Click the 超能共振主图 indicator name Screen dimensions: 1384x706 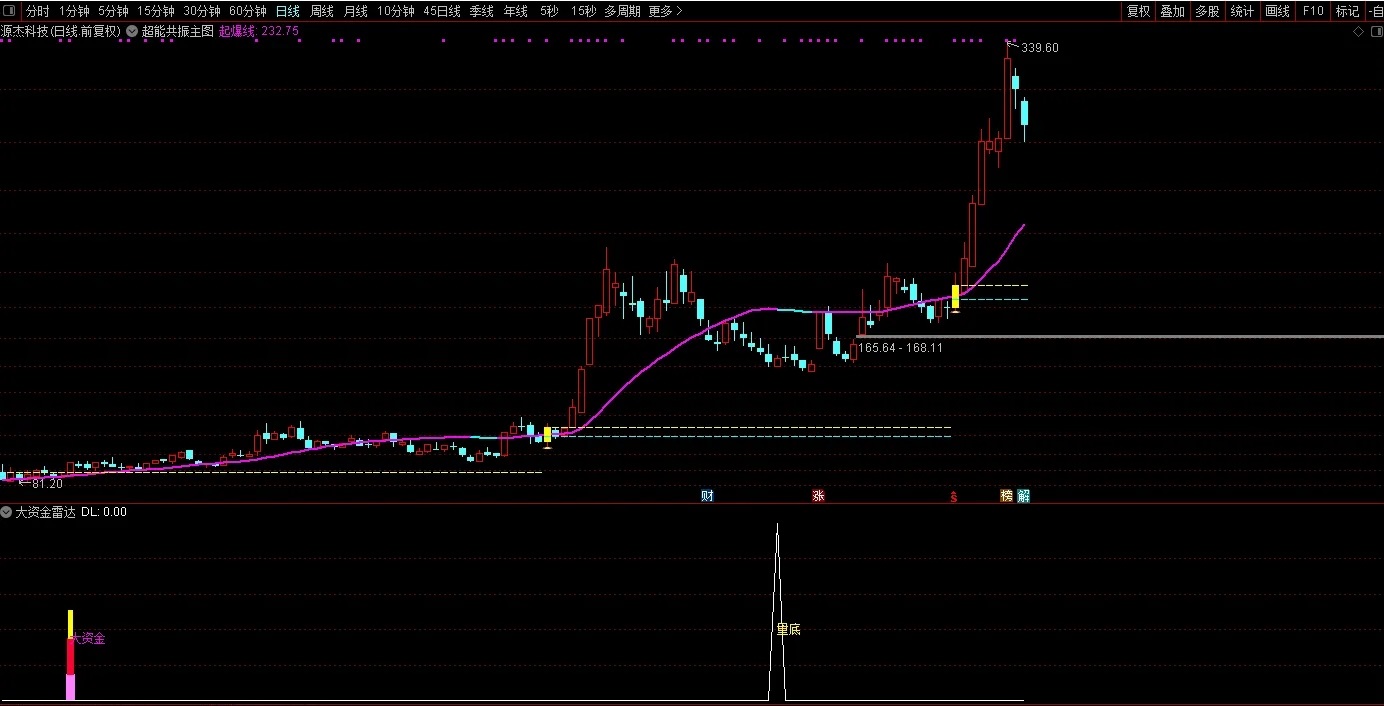(x=178, y=31)
